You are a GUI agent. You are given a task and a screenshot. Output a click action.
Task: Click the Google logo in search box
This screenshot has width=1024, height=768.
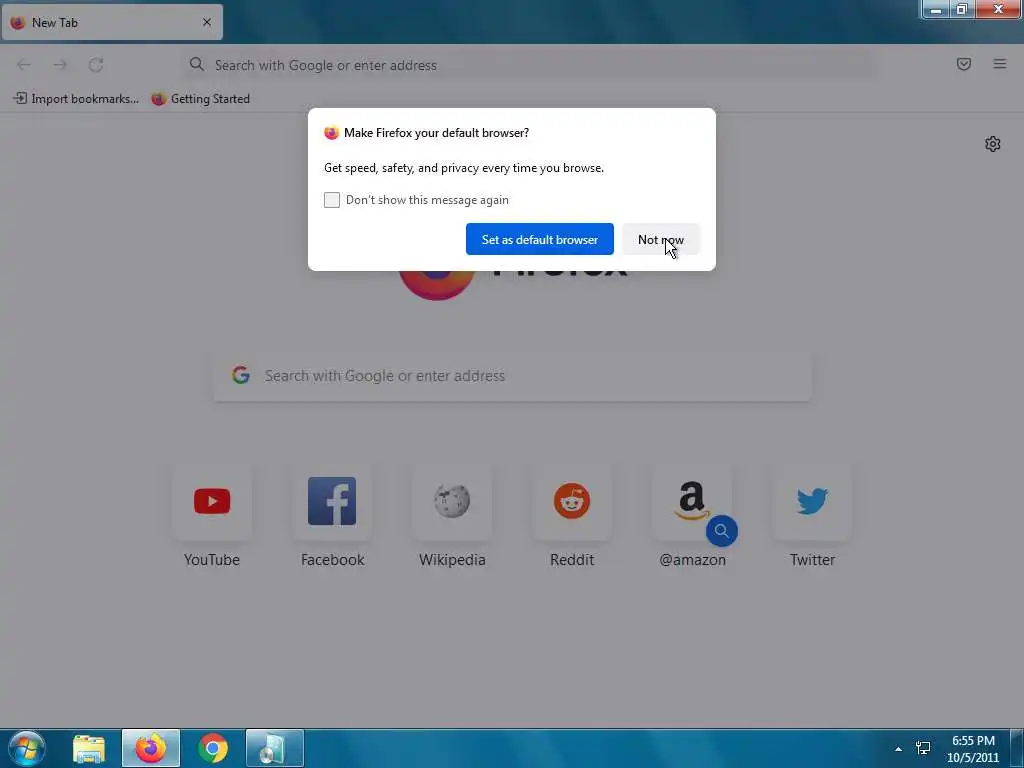241,375
